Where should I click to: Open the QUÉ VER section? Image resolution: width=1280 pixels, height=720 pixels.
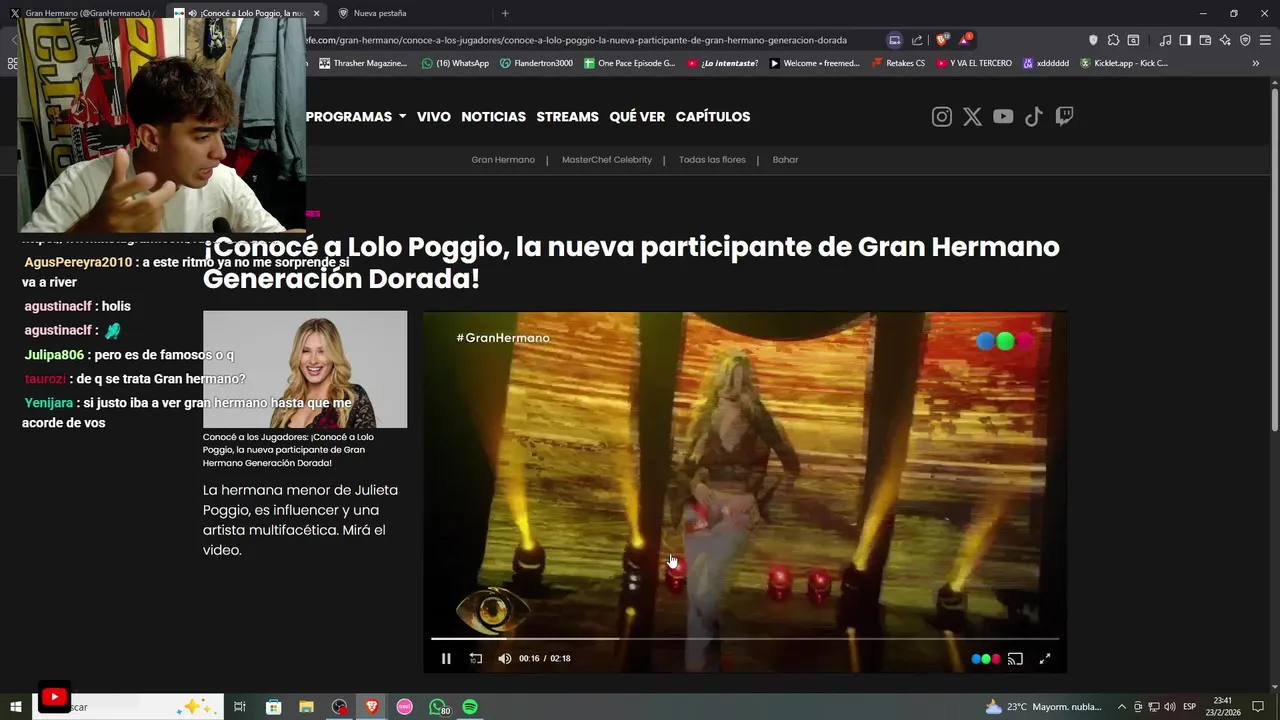[x=637, y=117]
